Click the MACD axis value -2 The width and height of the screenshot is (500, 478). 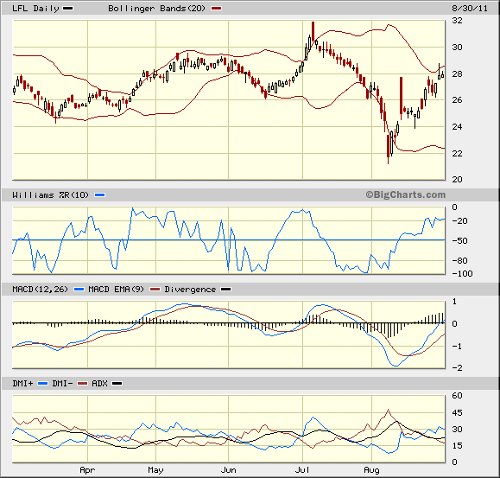(457, 368)
